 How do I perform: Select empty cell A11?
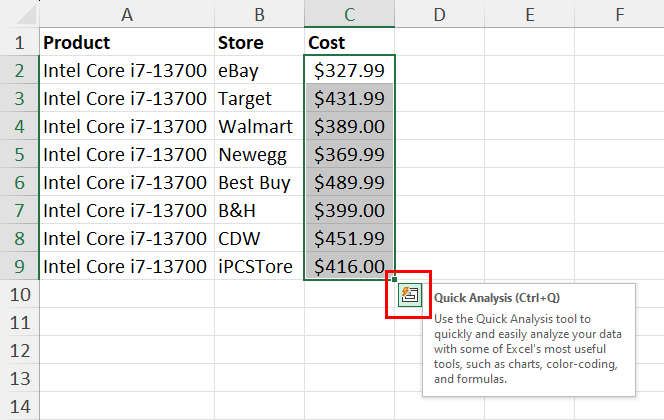127,322
